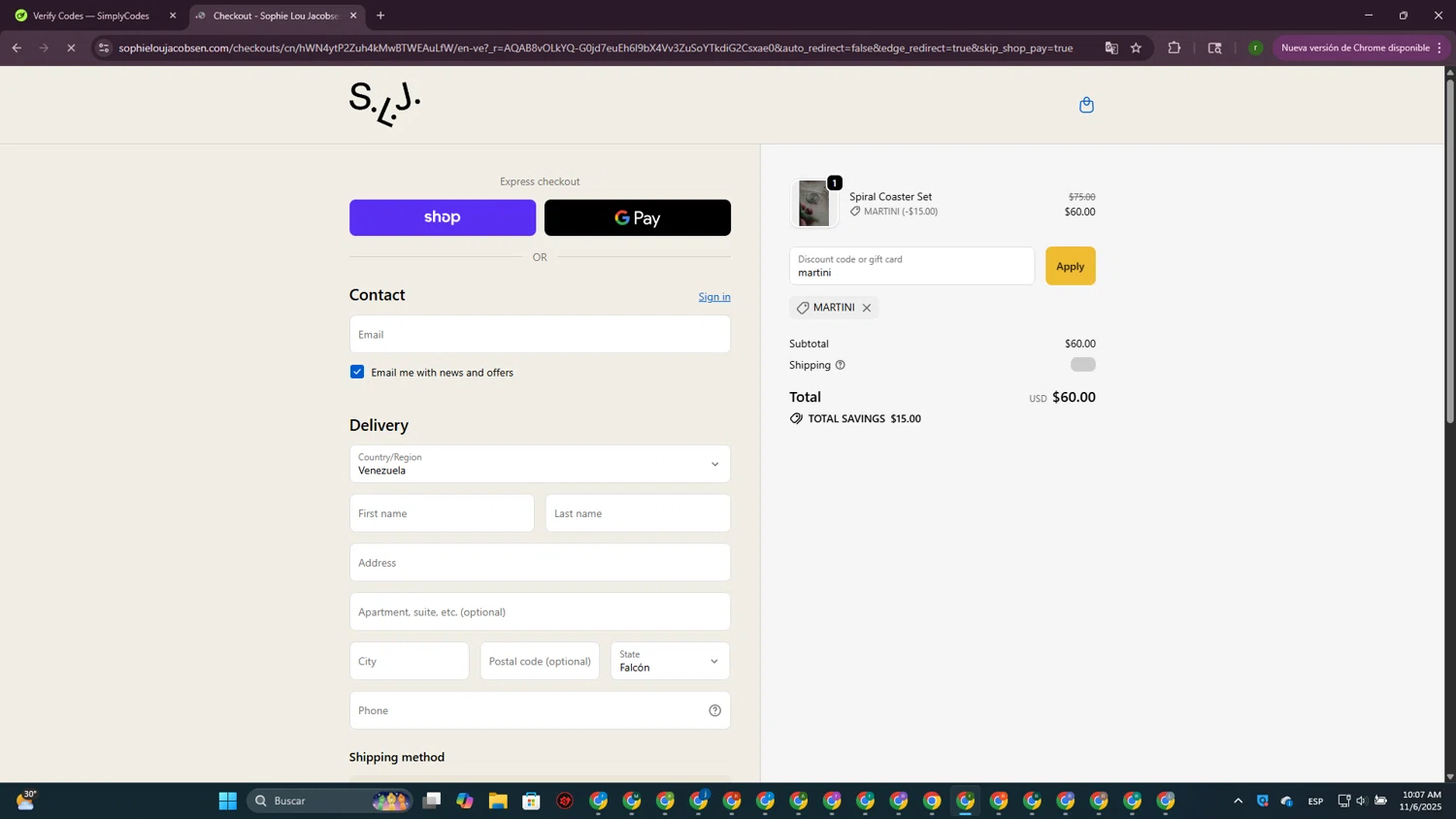This screenshot has width=1456, height=819.
Task: Click the Phone input field
Action: tap(540, 710)
